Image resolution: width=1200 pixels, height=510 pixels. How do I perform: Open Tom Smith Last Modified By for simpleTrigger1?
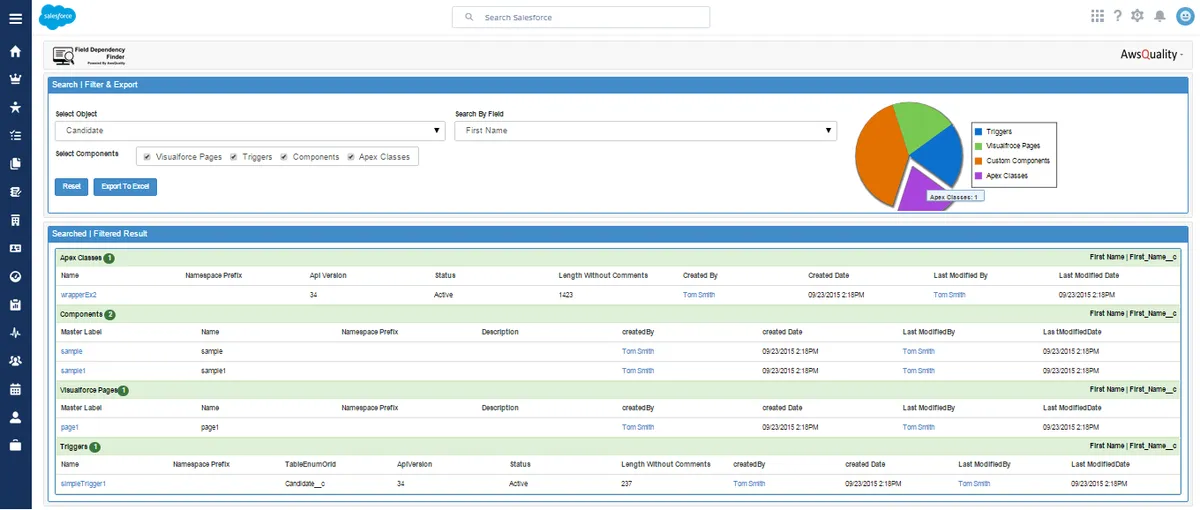[x=974, y=483]
